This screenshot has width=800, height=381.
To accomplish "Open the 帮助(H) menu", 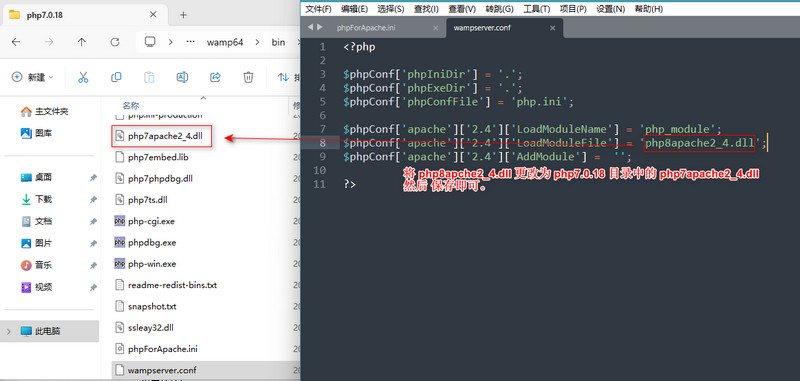I will 648,9.
